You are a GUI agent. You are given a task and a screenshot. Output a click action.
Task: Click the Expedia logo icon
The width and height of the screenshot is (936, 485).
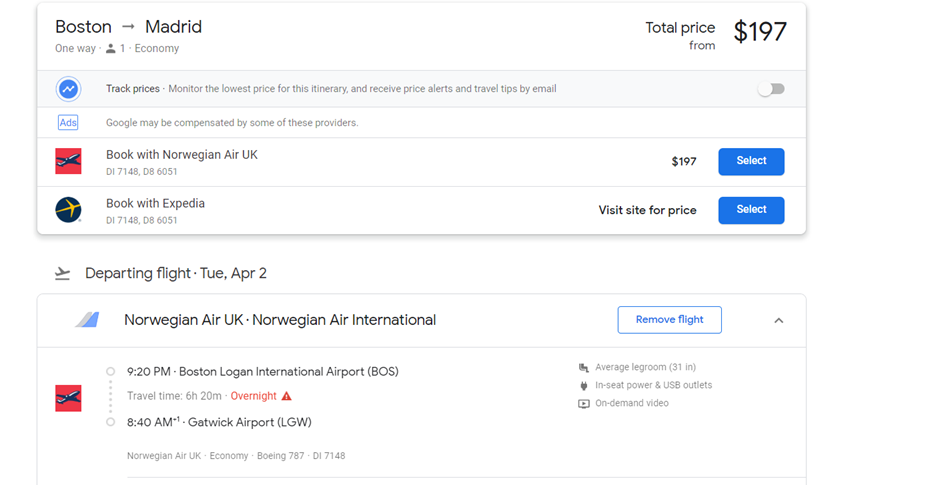[x=68, y=210]
